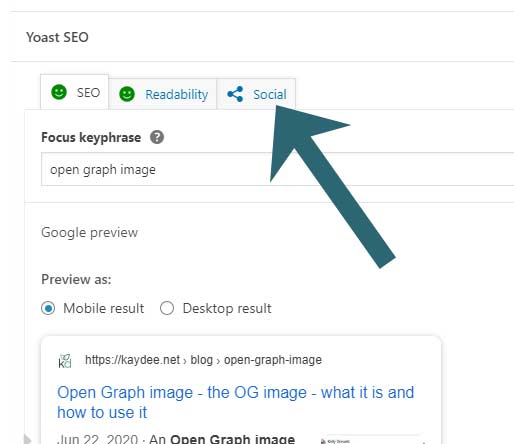Screen dimensions: 514x444
Task: Open the Focus keyphrase help icon
Action: [x=157, y=137]
